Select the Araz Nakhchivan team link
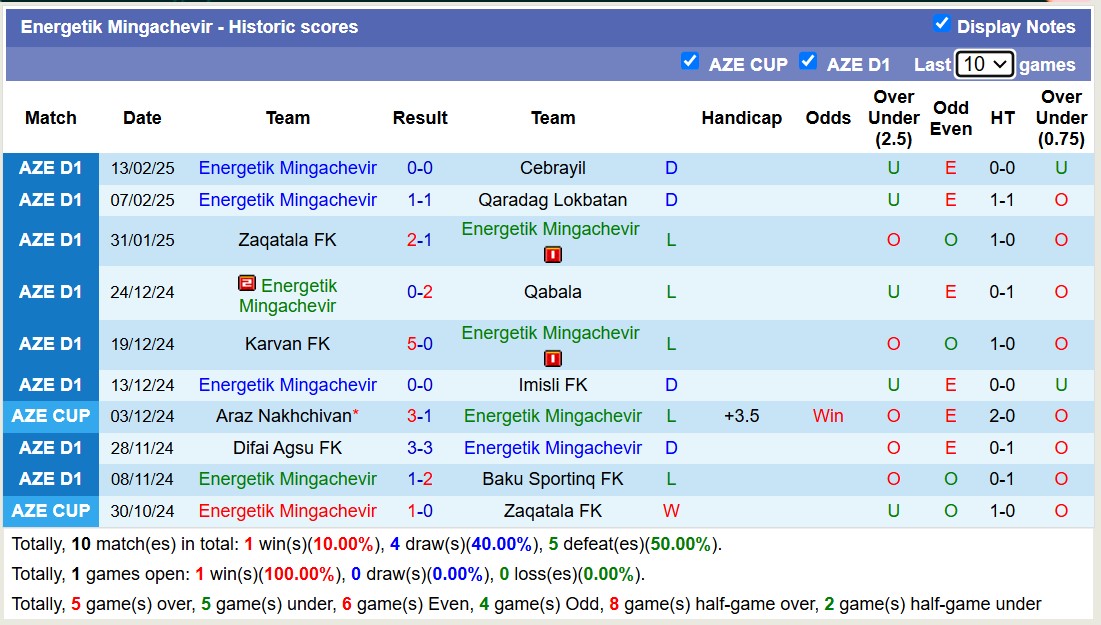 284,416
